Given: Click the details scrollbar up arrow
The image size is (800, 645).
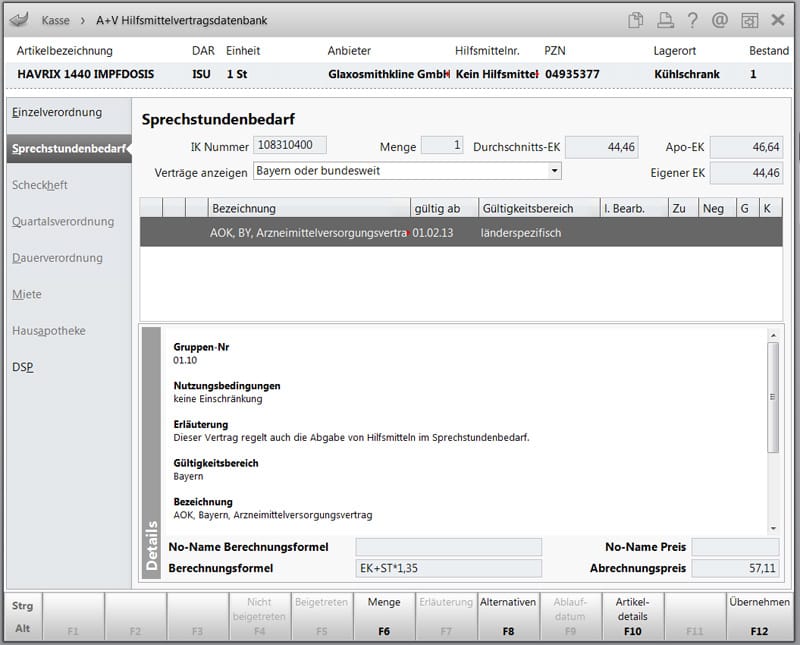Looking at the screenshot, I should pyautogui.click(x=773, y=335).
